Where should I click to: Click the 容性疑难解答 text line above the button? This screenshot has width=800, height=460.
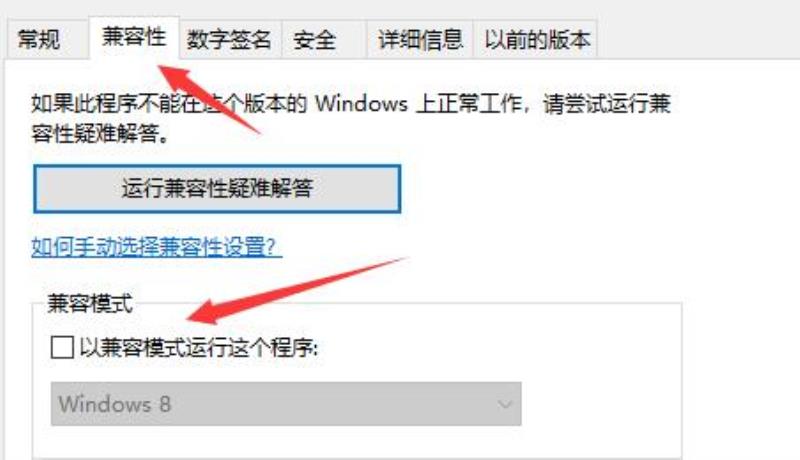point(100,134)
